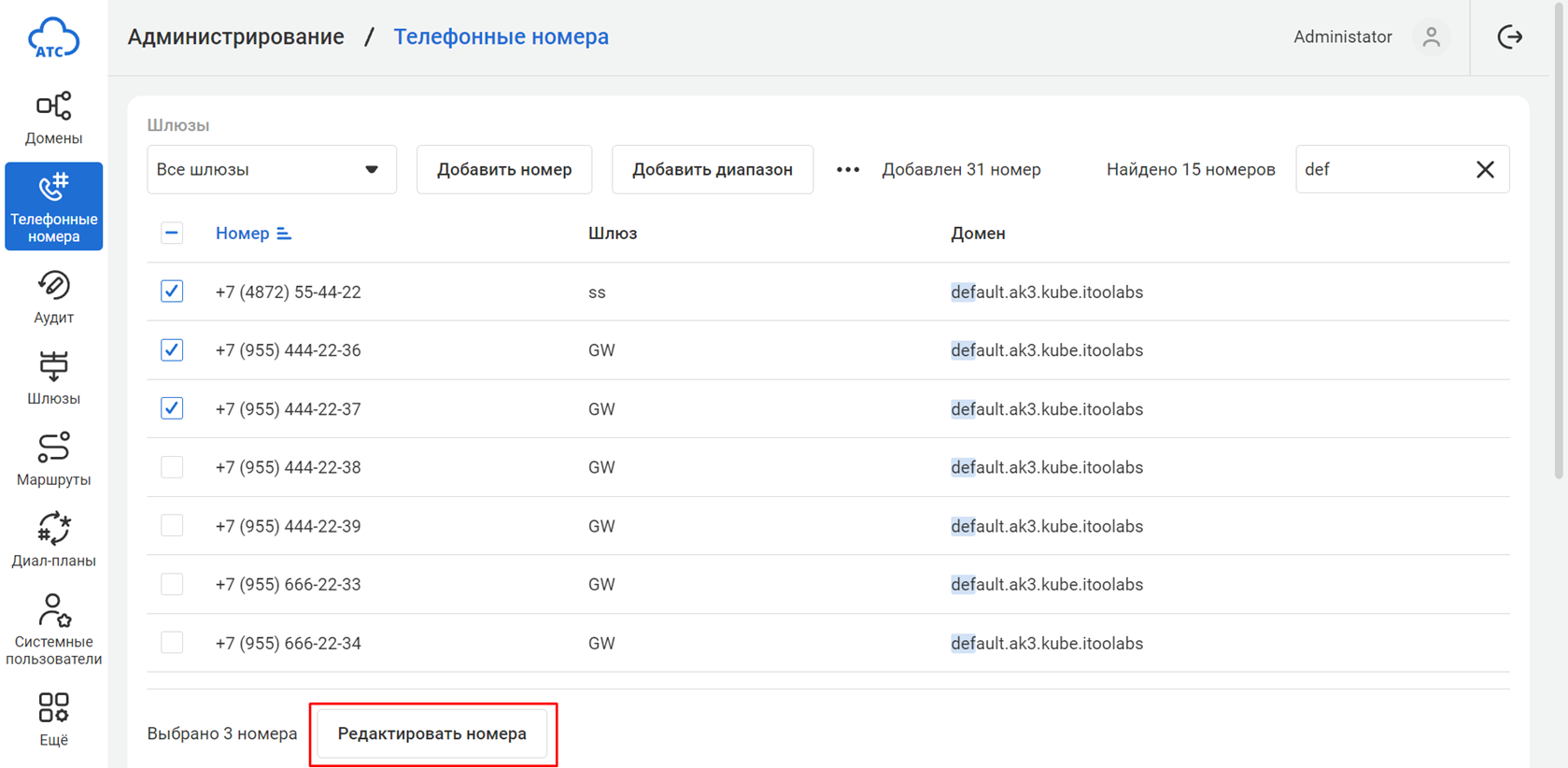This screenshot has width=1568, height=768.
Task: Go to Шлюзы in sidebar
Action: [x=53, y=378]
